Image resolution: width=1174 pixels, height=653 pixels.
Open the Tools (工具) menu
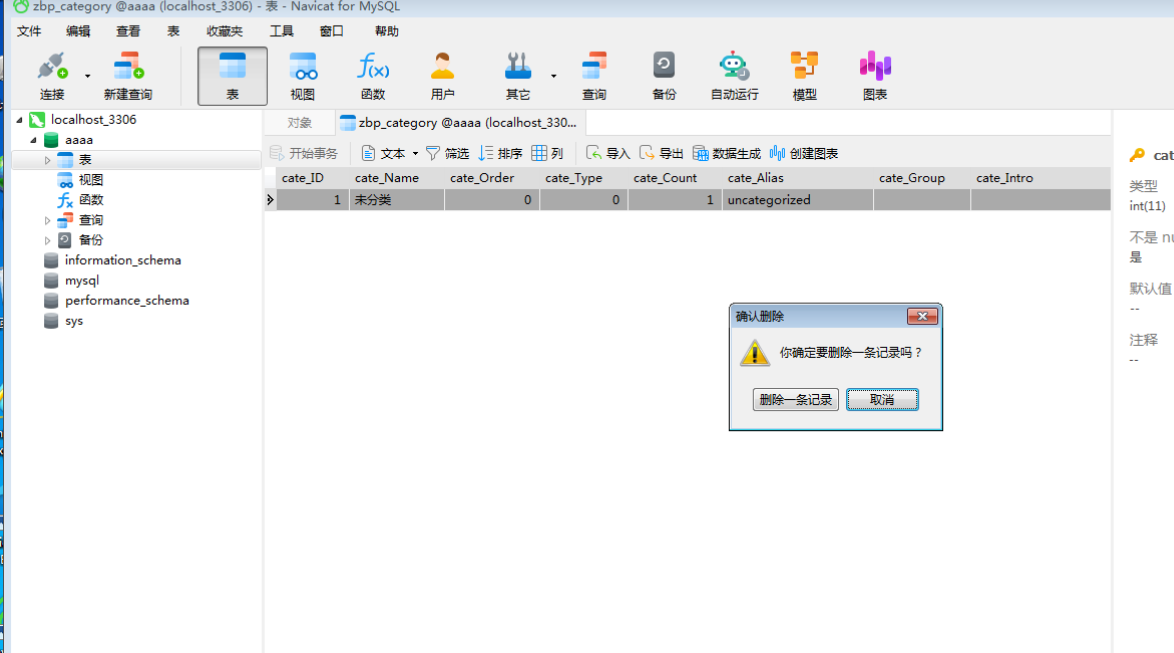point(282,31)
